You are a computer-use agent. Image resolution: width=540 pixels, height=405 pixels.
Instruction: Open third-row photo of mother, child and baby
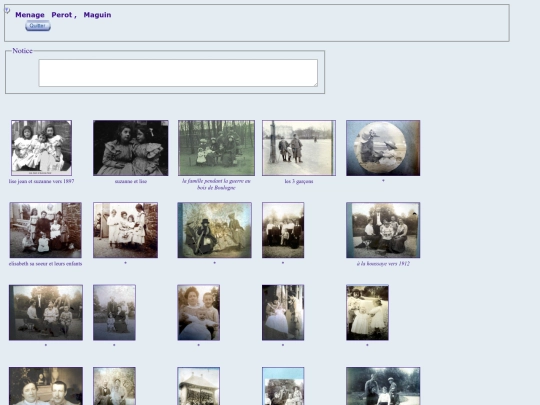tap(198, 312)
